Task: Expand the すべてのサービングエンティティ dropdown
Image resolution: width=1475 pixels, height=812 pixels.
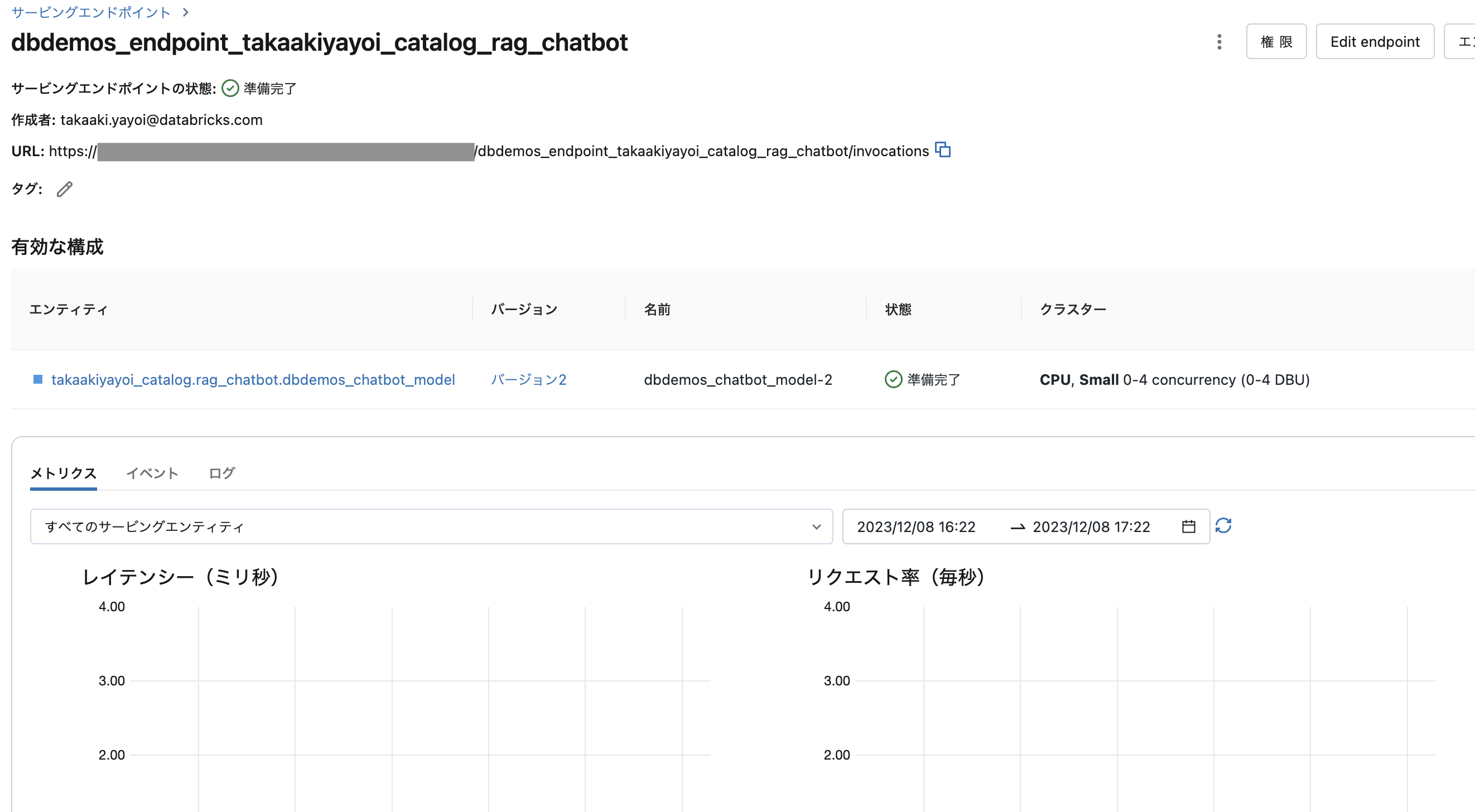Action: pyautogui.click(x=430, y=526)
